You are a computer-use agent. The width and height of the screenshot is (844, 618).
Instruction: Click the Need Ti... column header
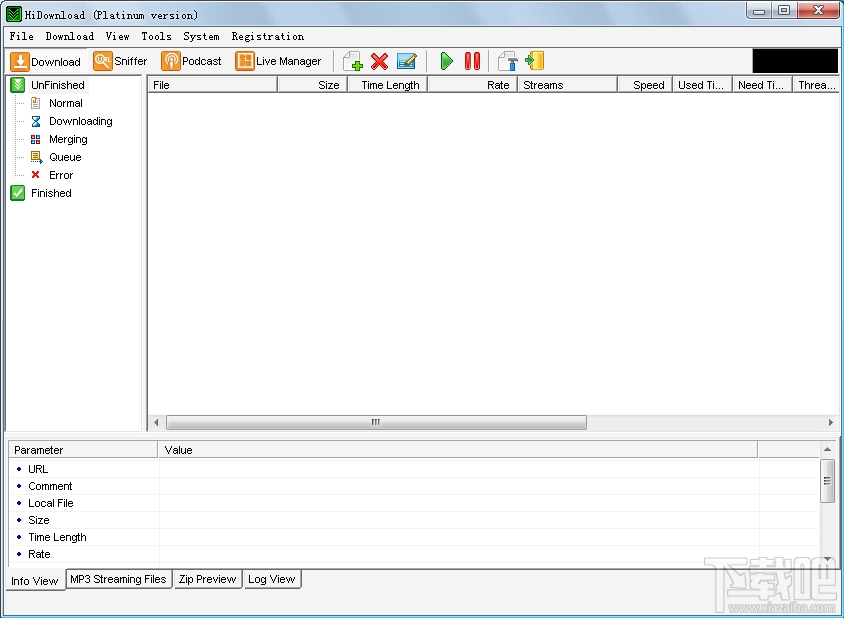click(x=762, y=85)
